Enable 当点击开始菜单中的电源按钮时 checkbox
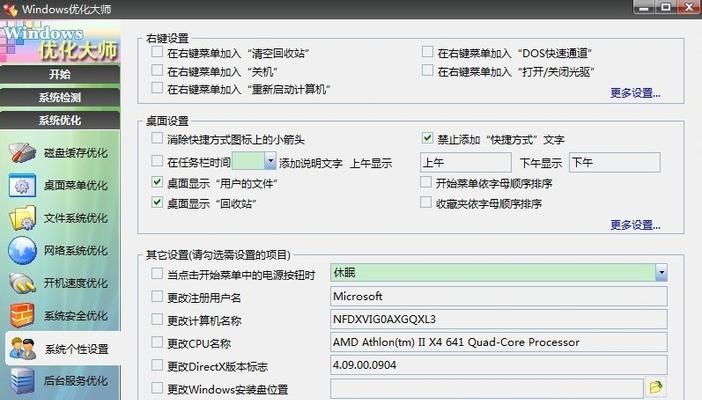 click(x=157, y=273)
